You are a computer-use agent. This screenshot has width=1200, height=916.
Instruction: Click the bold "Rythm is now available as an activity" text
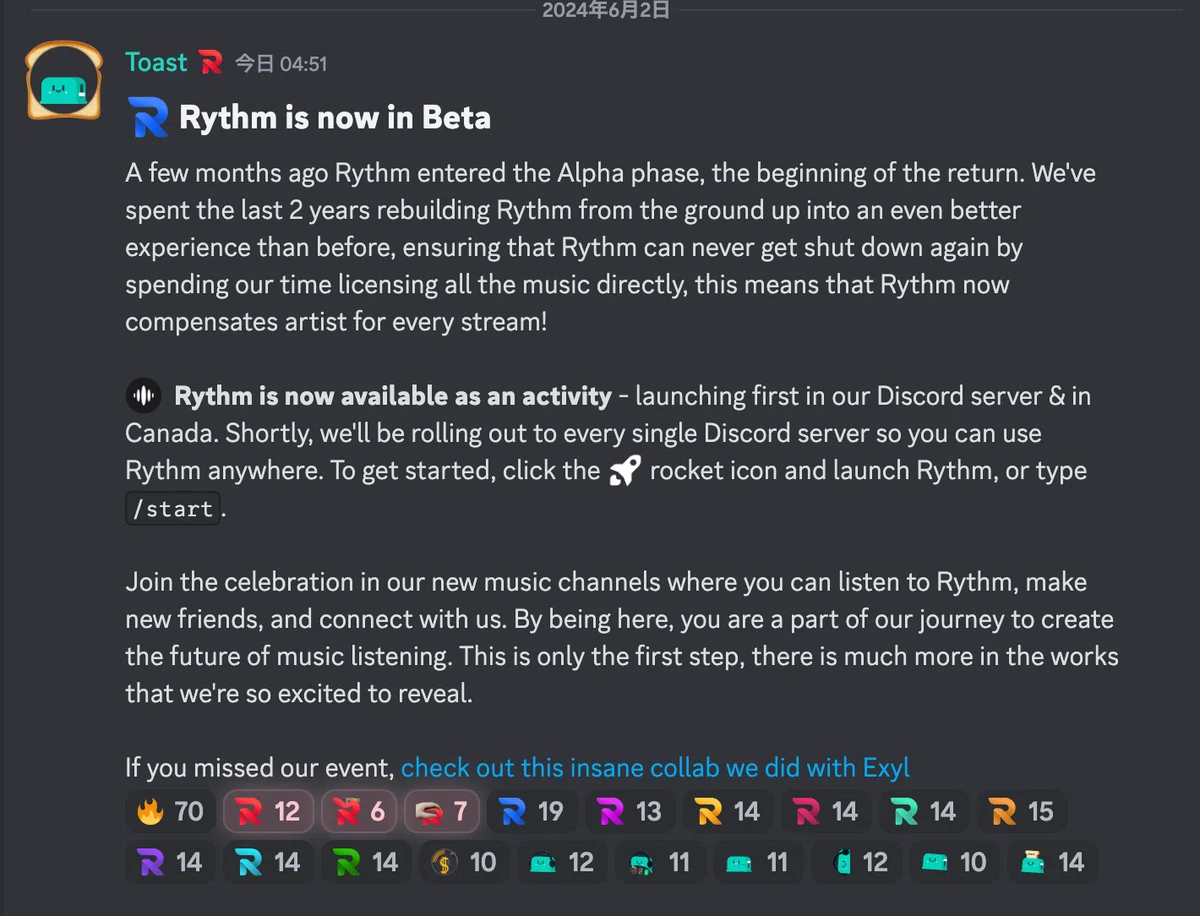click(x=393, y=396)
